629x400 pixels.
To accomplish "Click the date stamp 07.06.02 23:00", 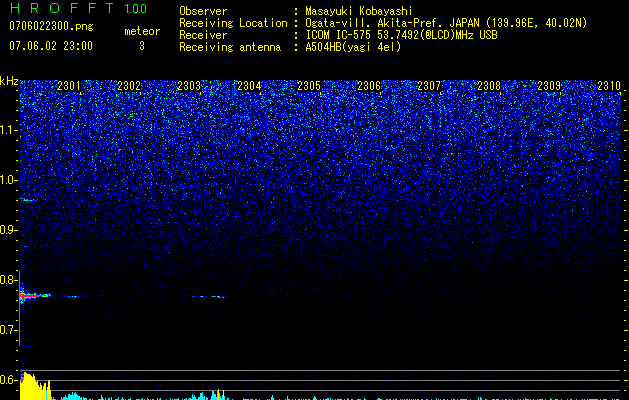I will 51,46.
